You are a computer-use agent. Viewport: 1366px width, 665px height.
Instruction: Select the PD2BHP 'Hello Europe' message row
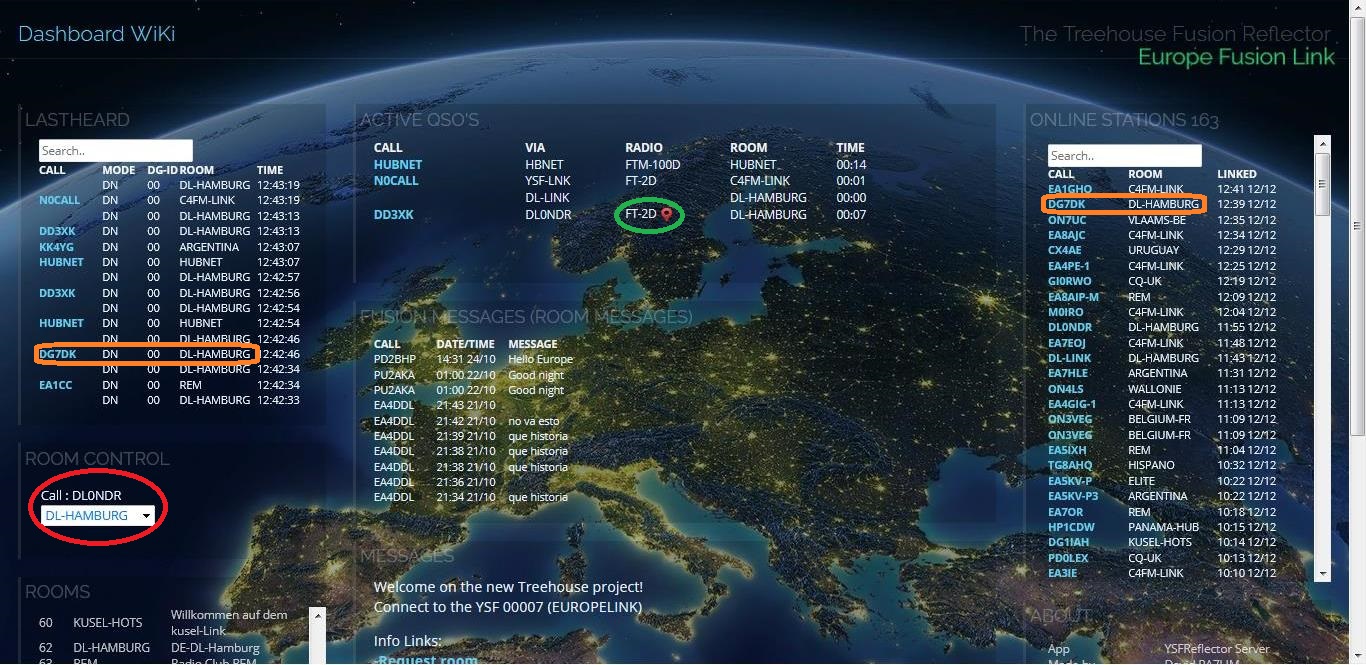click(x=474, y=359)
